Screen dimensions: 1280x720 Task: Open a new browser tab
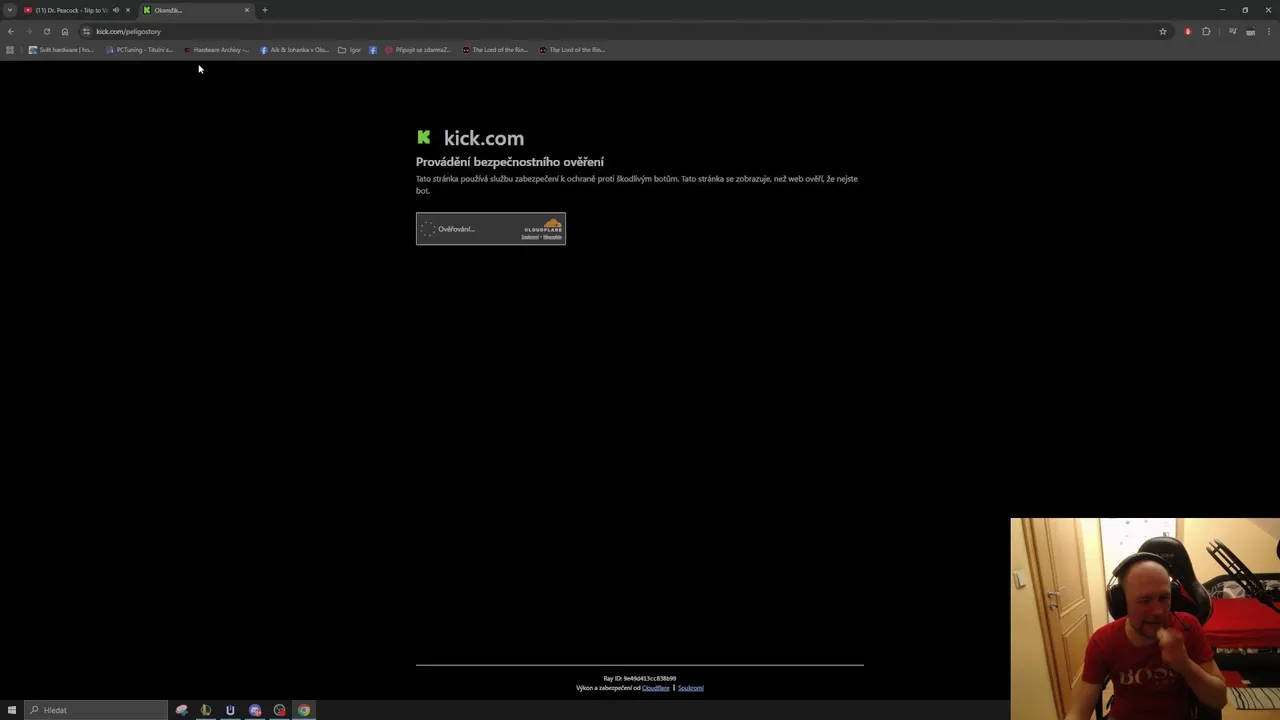coord(265,10)
